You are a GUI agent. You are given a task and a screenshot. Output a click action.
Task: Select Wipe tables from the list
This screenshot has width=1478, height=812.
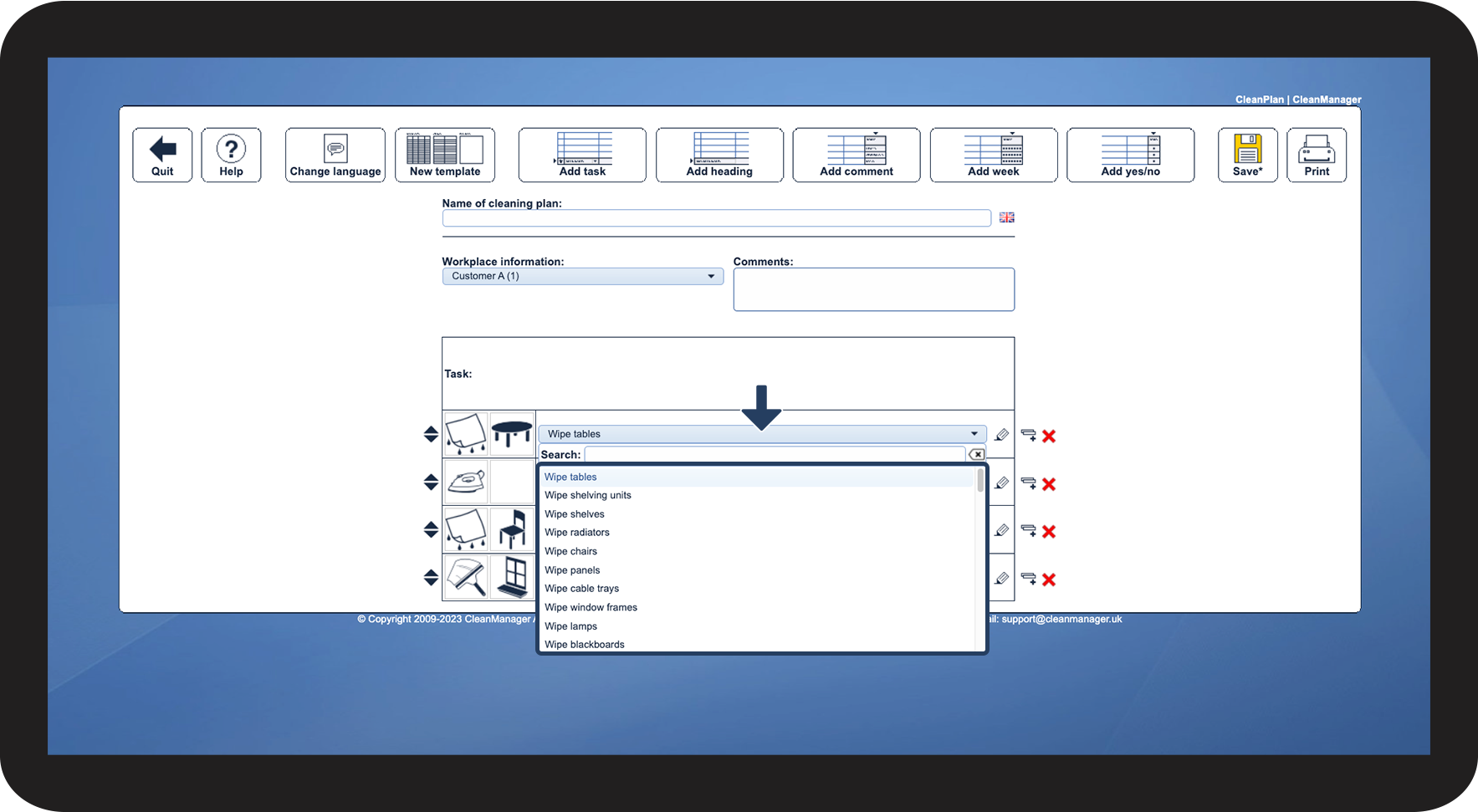coord(758,477)
